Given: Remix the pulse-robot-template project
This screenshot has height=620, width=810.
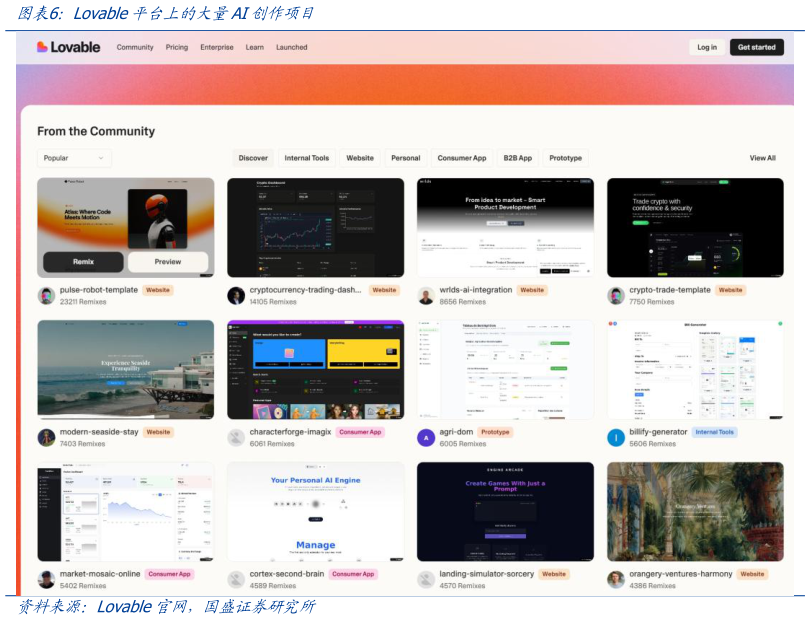Looking at the screenshot, I should click(x=83, y=262).
